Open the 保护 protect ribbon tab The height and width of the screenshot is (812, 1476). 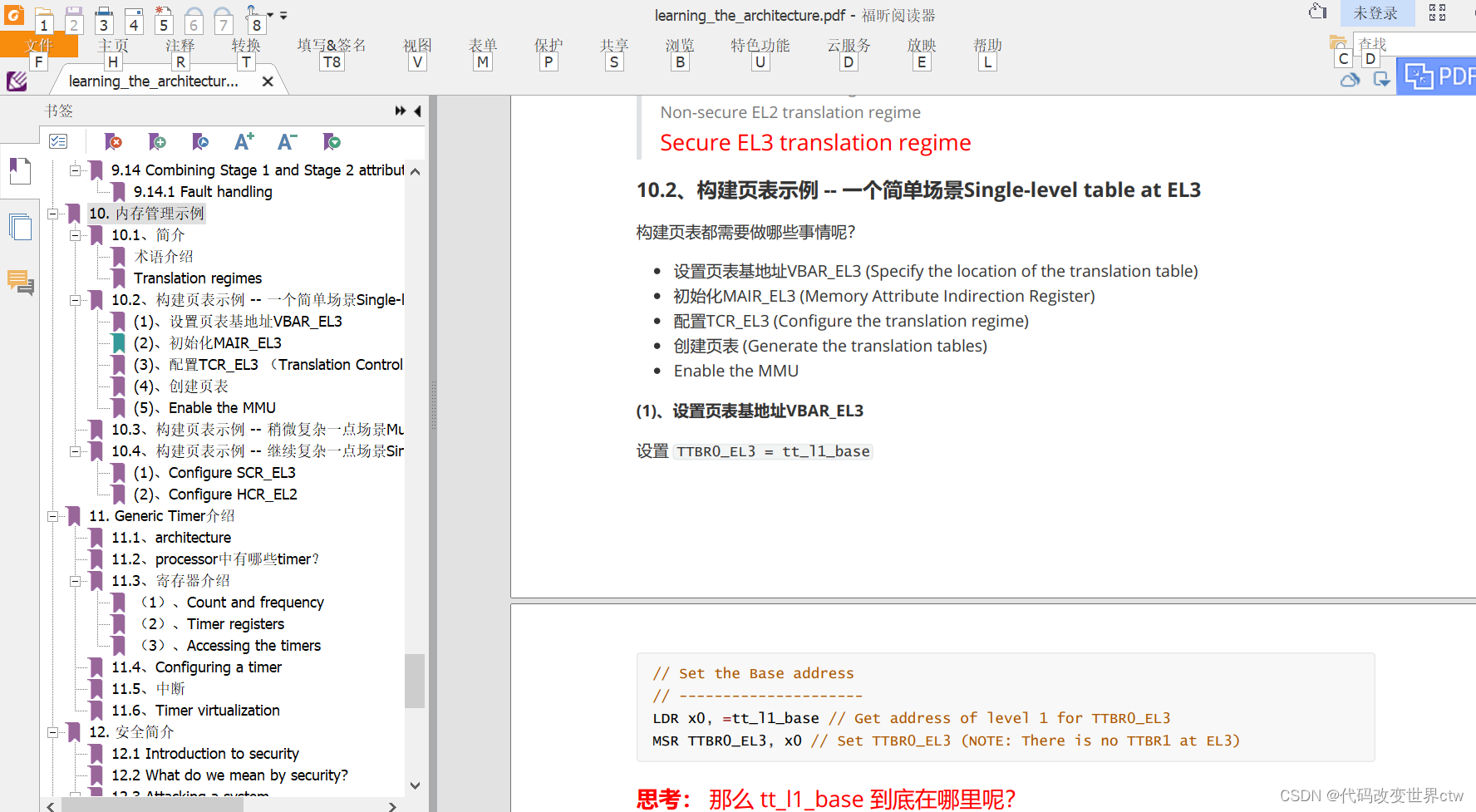[549, 45]
